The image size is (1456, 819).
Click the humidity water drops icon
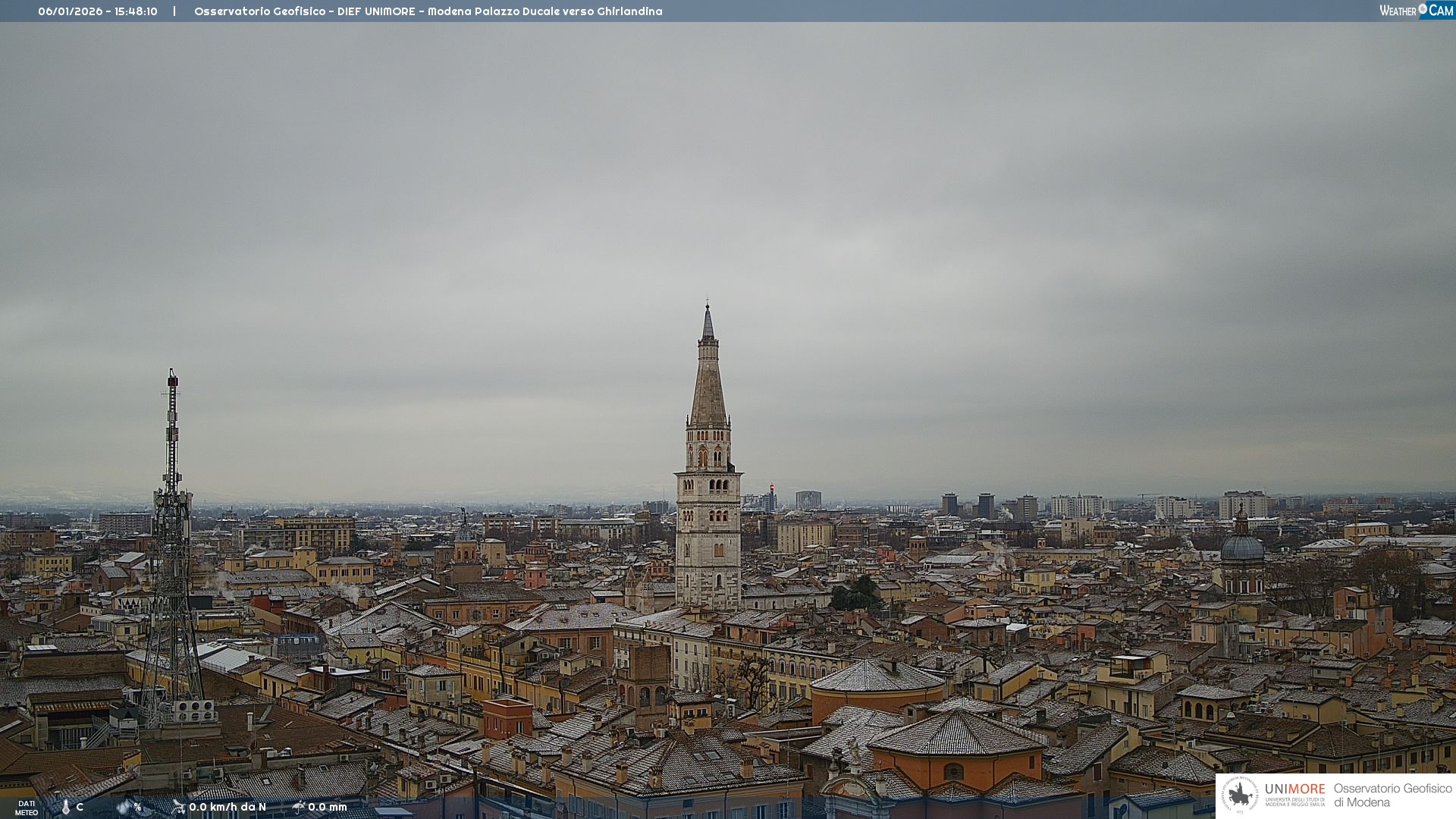point(124,807)
